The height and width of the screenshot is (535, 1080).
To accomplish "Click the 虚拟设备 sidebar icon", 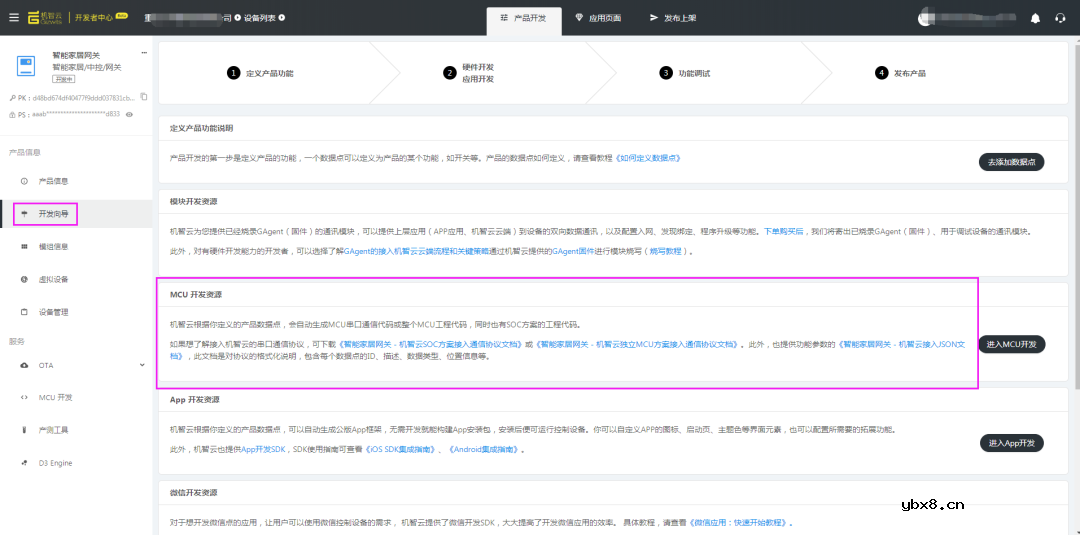I will pos(24,280).
